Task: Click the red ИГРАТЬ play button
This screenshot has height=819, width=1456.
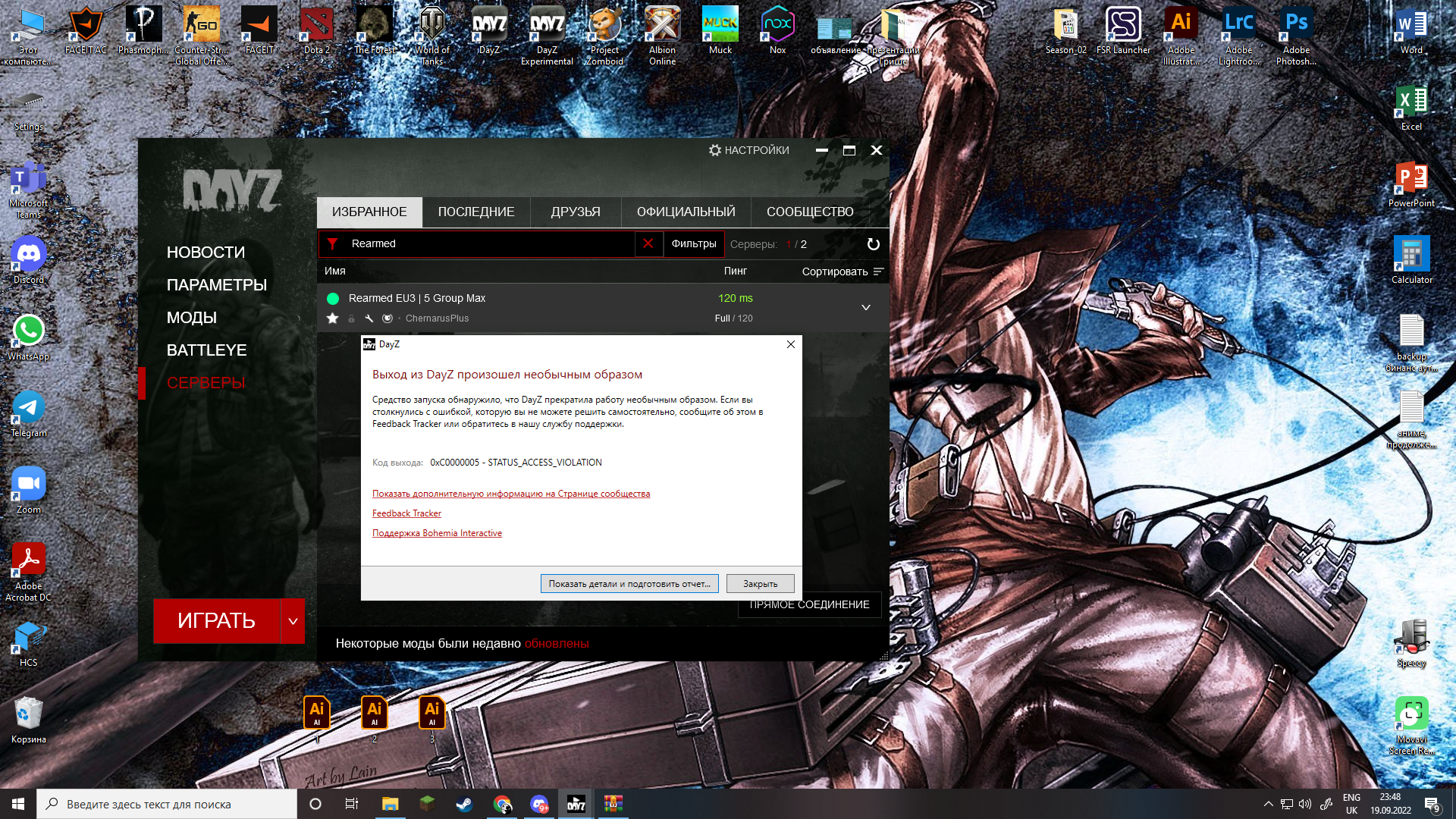Action: click(217, 621)
